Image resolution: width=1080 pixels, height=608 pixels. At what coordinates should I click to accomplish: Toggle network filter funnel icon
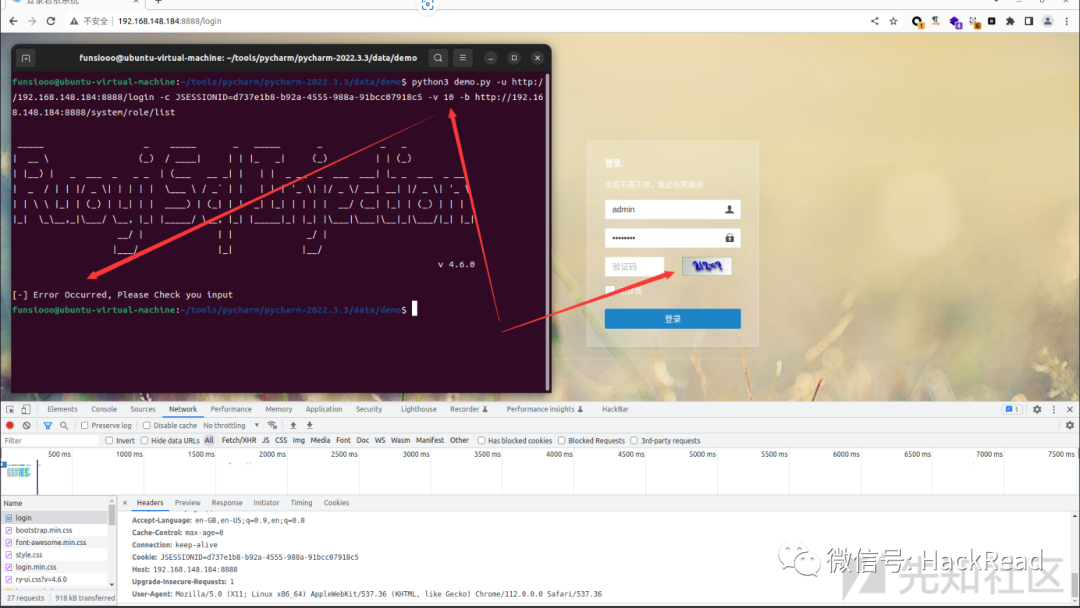coord(48,426)
